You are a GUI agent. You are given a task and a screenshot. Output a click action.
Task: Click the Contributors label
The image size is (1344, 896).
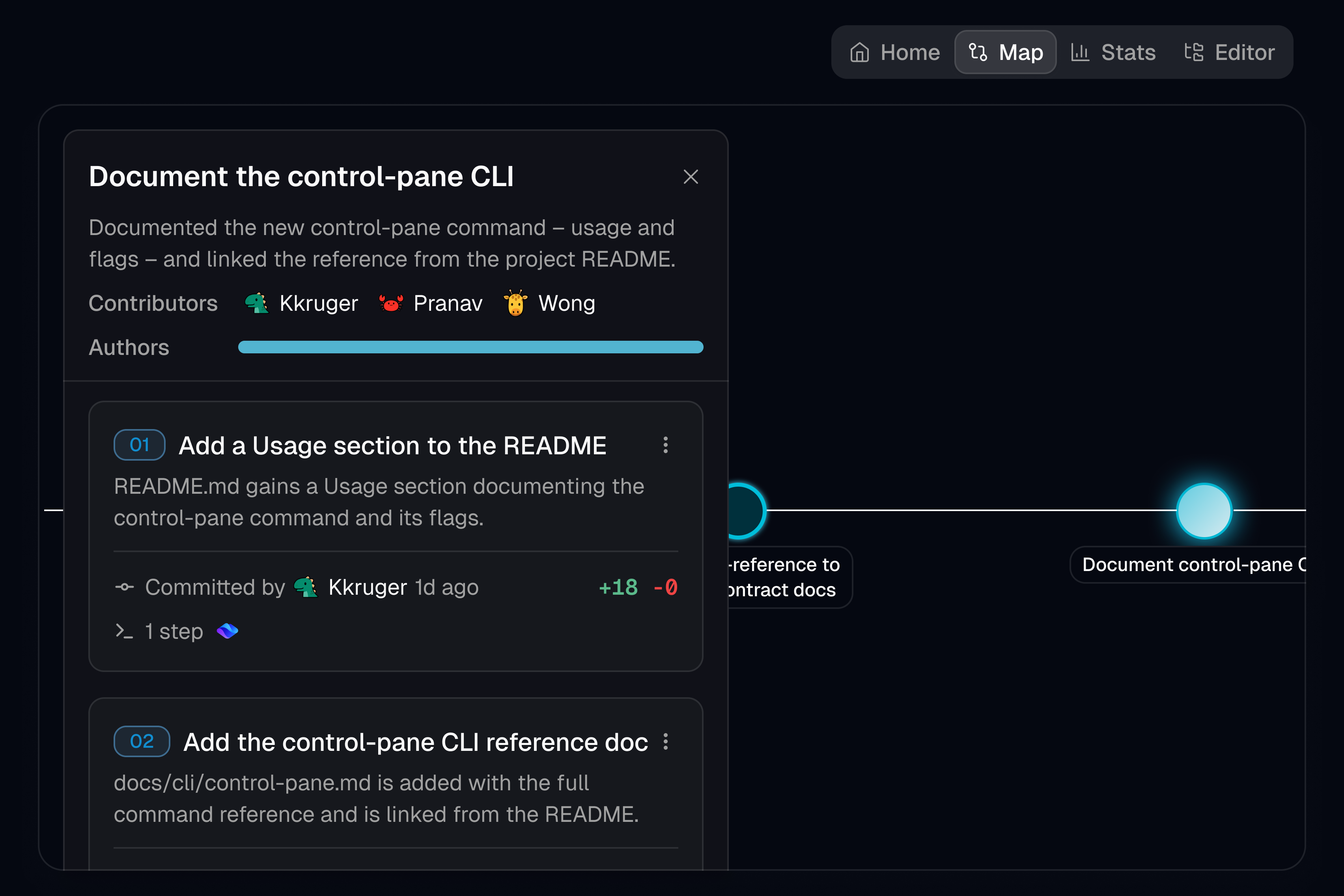pos(153,303)
